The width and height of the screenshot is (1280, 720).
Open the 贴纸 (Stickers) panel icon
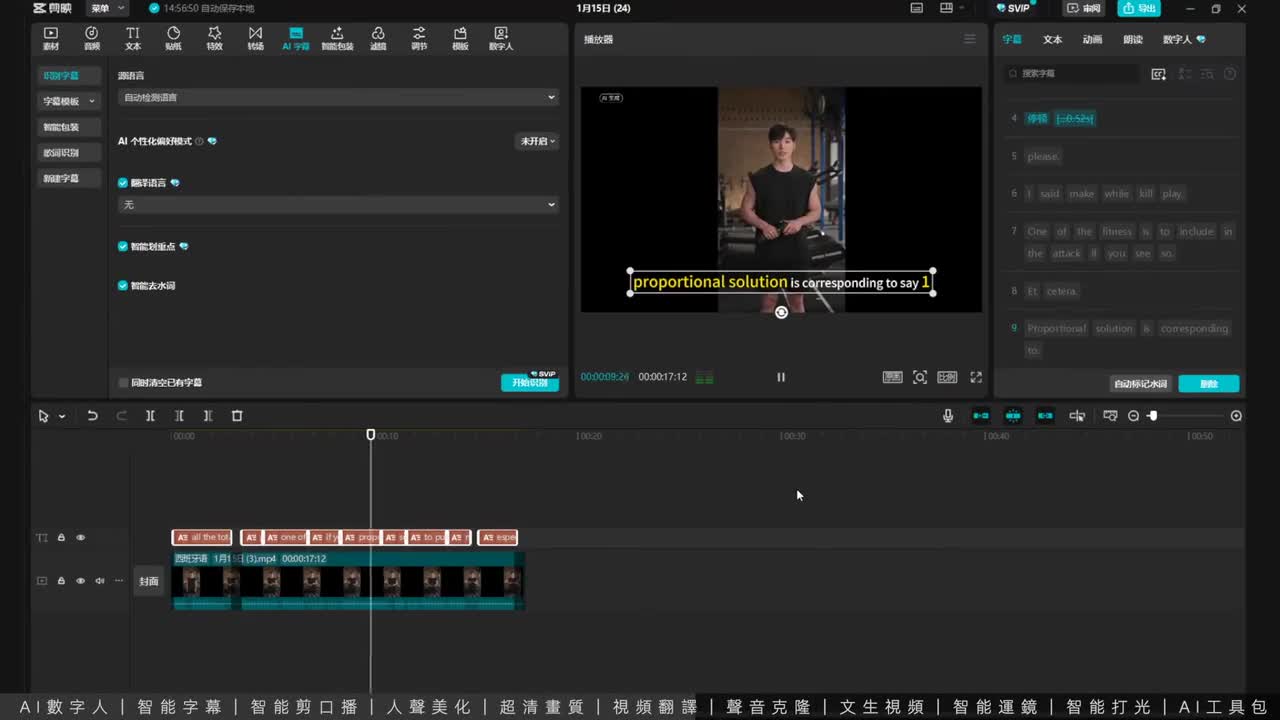pos(173,38)
